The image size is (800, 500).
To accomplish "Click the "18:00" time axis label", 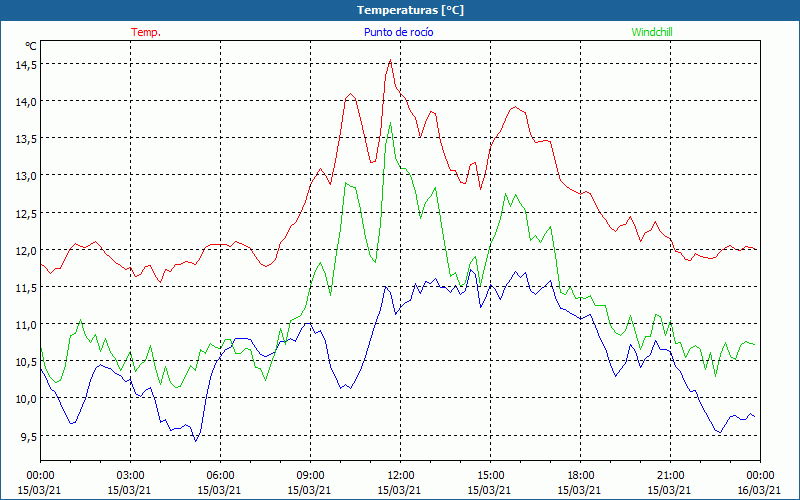I will pos(580,476).
